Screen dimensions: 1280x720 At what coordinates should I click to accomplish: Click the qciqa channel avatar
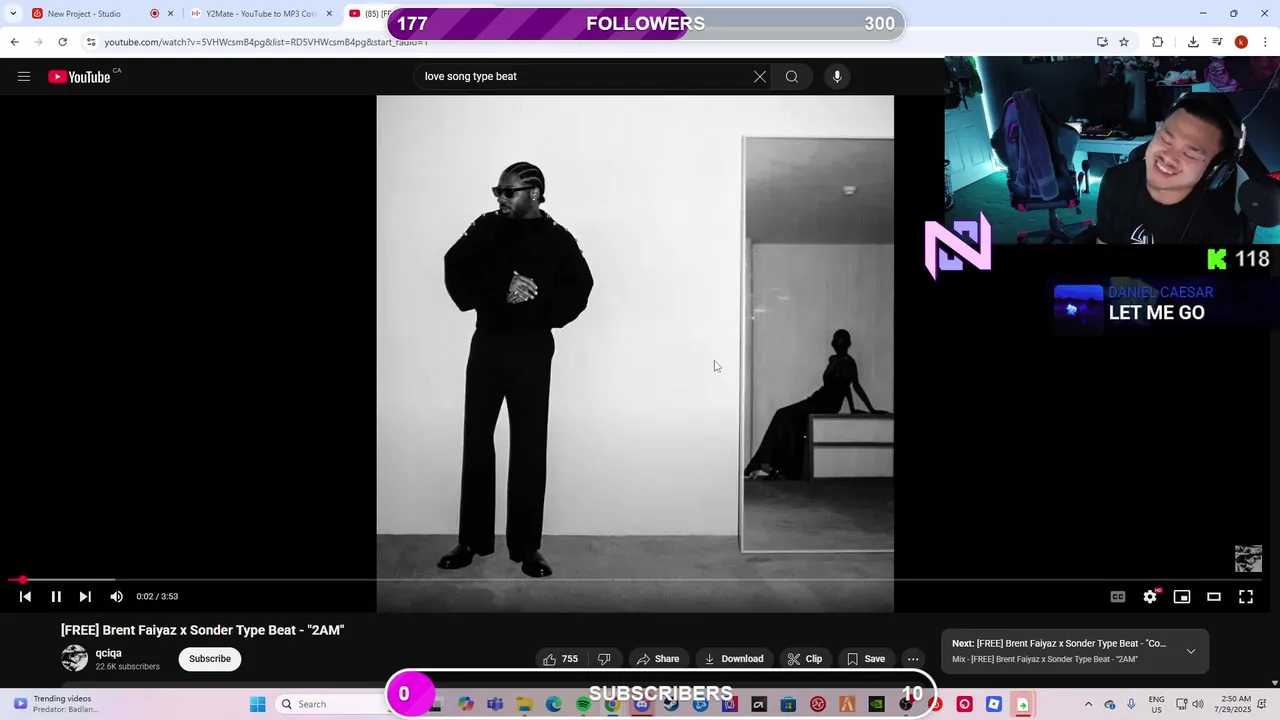(74, 658)
